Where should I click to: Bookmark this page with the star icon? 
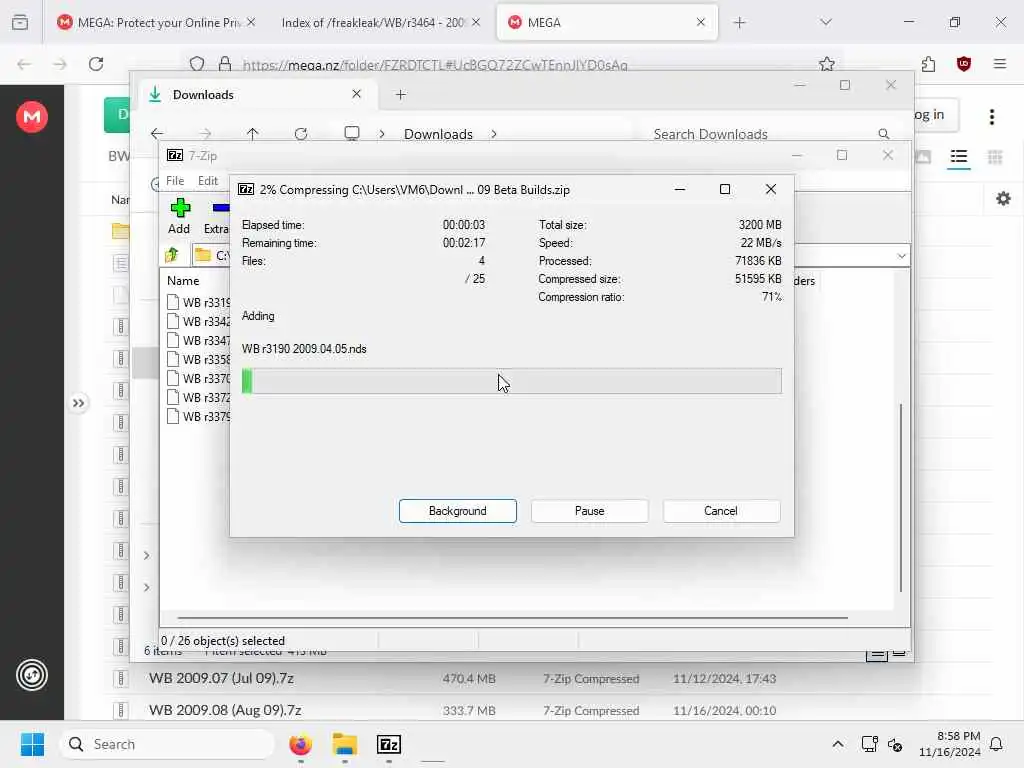(x=827, y=64)
